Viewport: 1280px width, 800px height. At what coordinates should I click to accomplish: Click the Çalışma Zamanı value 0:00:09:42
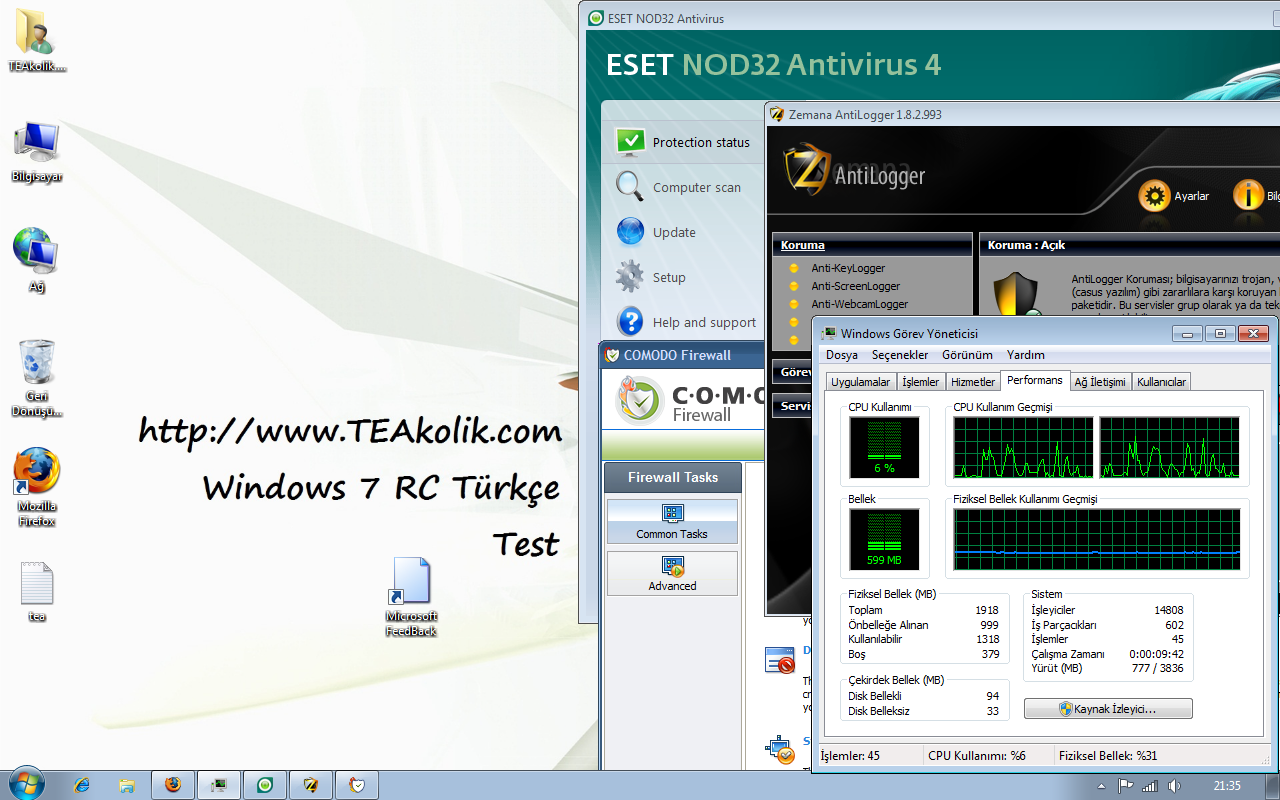1156,654
